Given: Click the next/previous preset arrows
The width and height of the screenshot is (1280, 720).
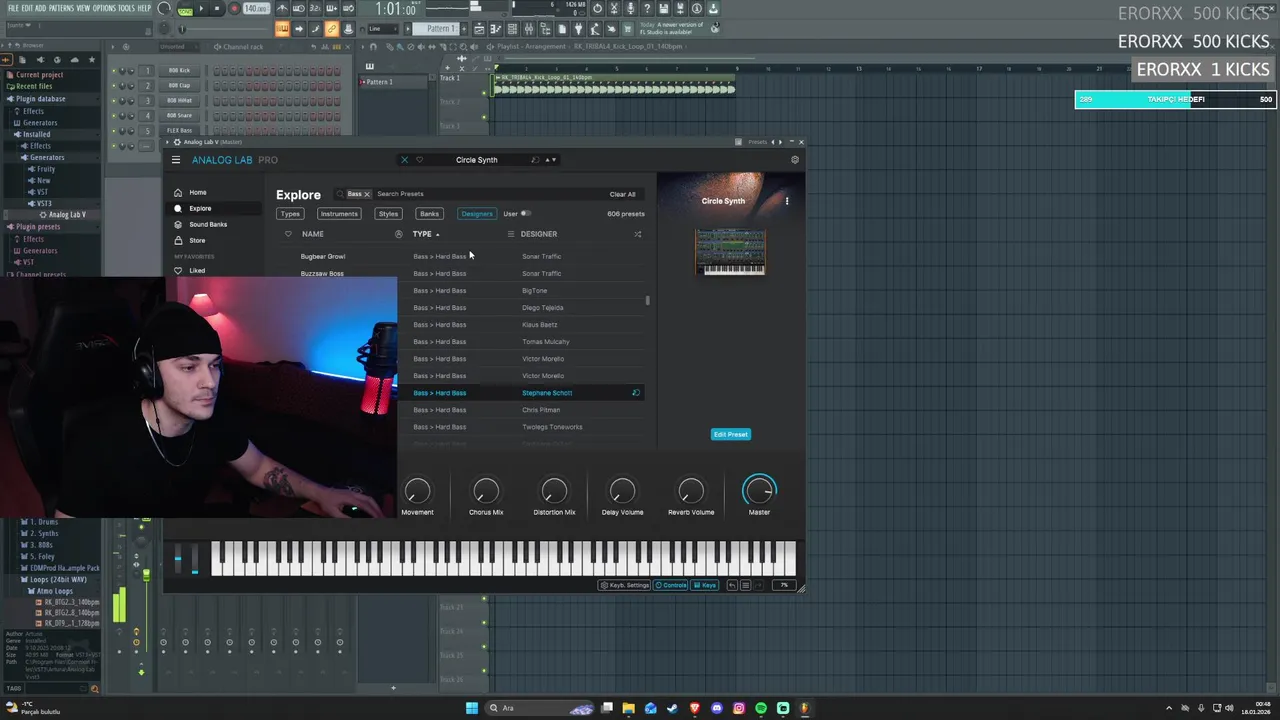Looking at the screenshot, I should [550, 160].
